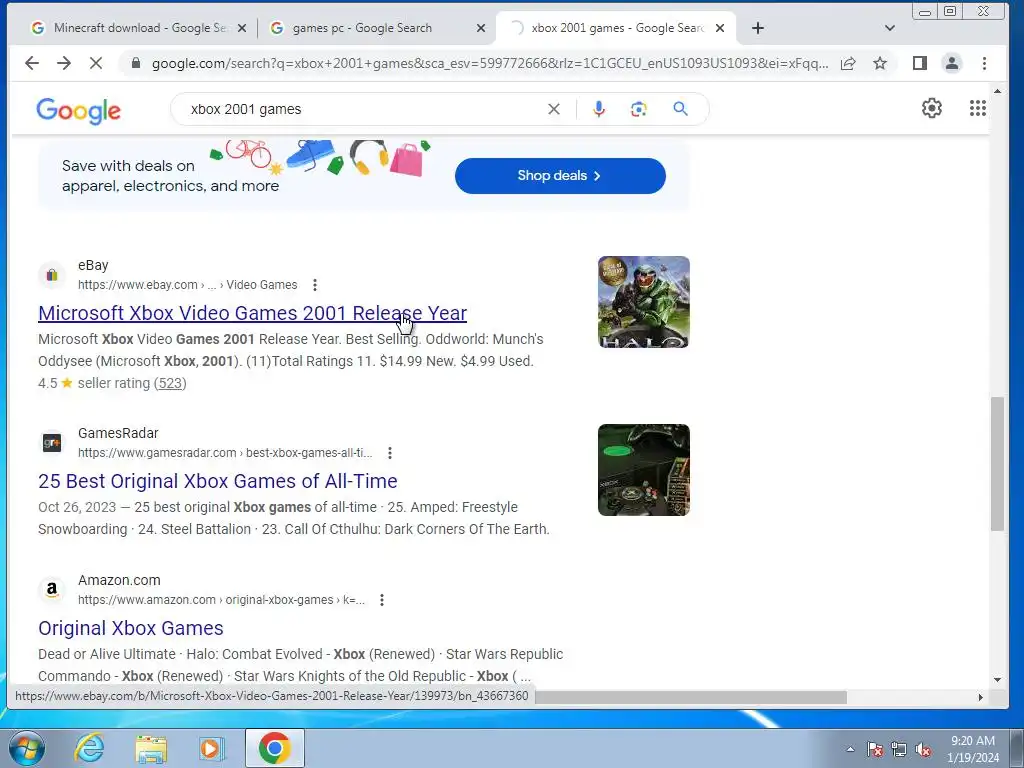Click the GamesRadar favicon
1024x768 pixels.
coord(52,443)
